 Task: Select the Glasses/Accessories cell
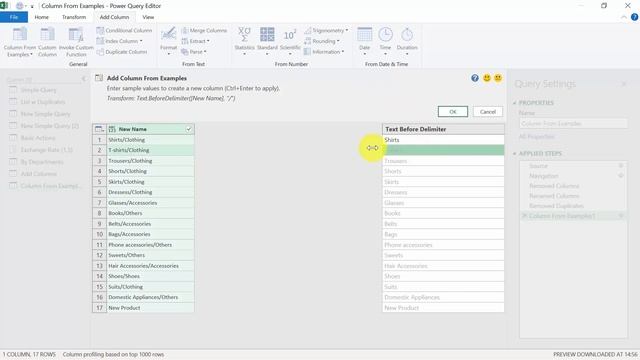(150, 203)
